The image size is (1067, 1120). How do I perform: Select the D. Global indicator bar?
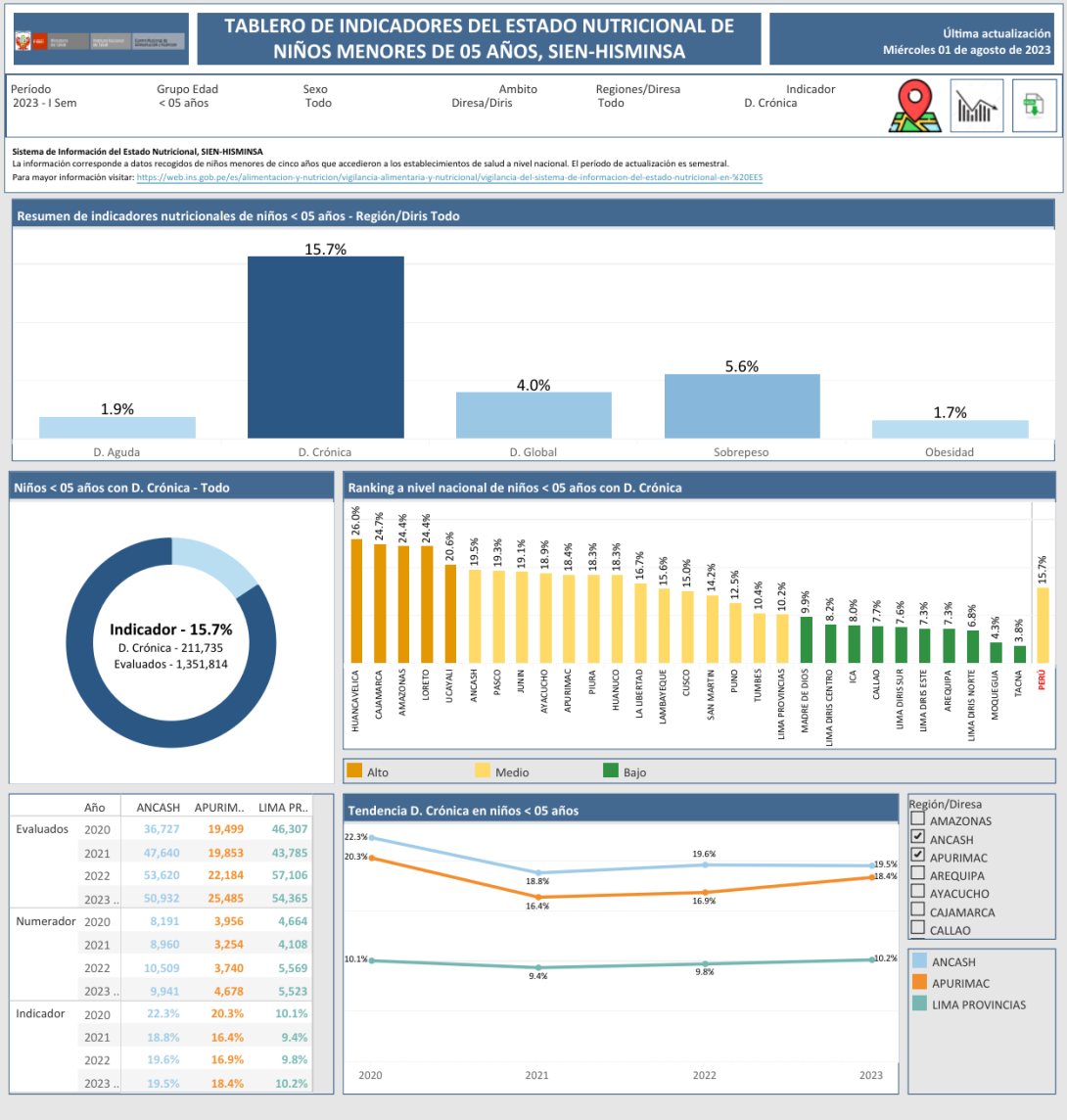point(533,415)
